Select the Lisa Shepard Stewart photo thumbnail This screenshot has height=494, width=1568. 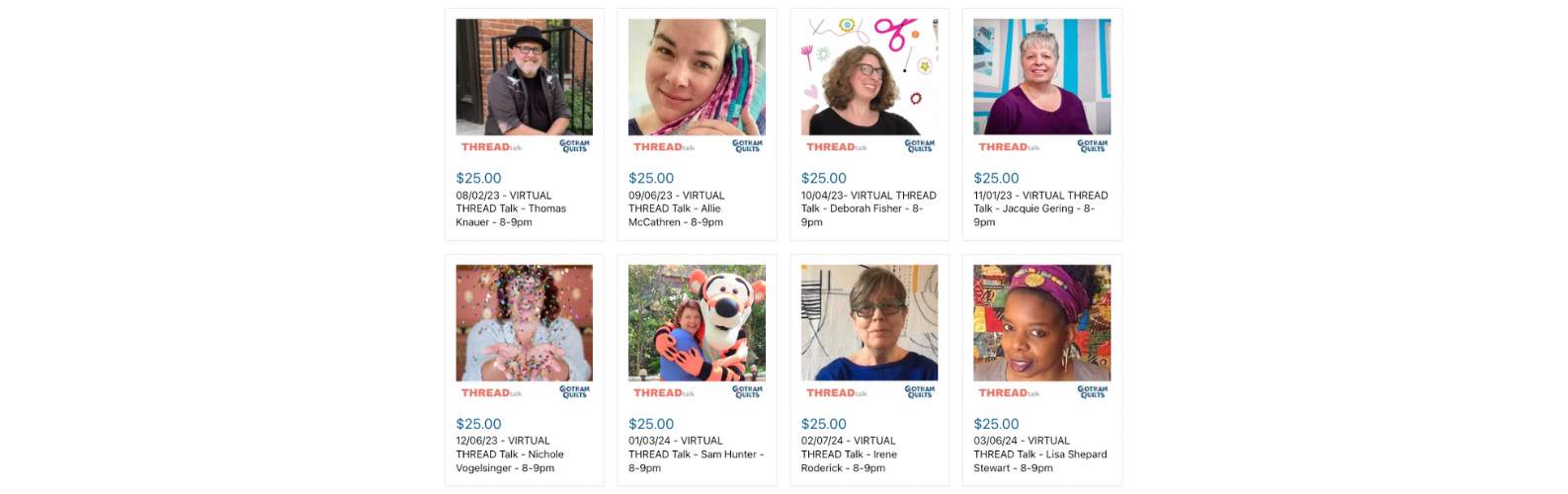(1041, 323)
